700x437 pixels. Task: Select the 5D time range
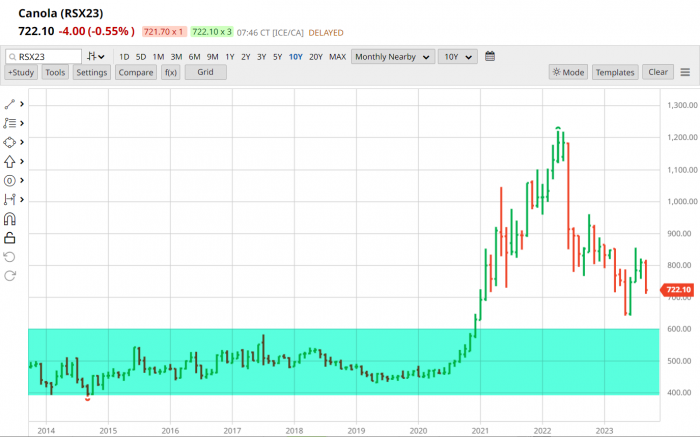[x=141, y=57]
